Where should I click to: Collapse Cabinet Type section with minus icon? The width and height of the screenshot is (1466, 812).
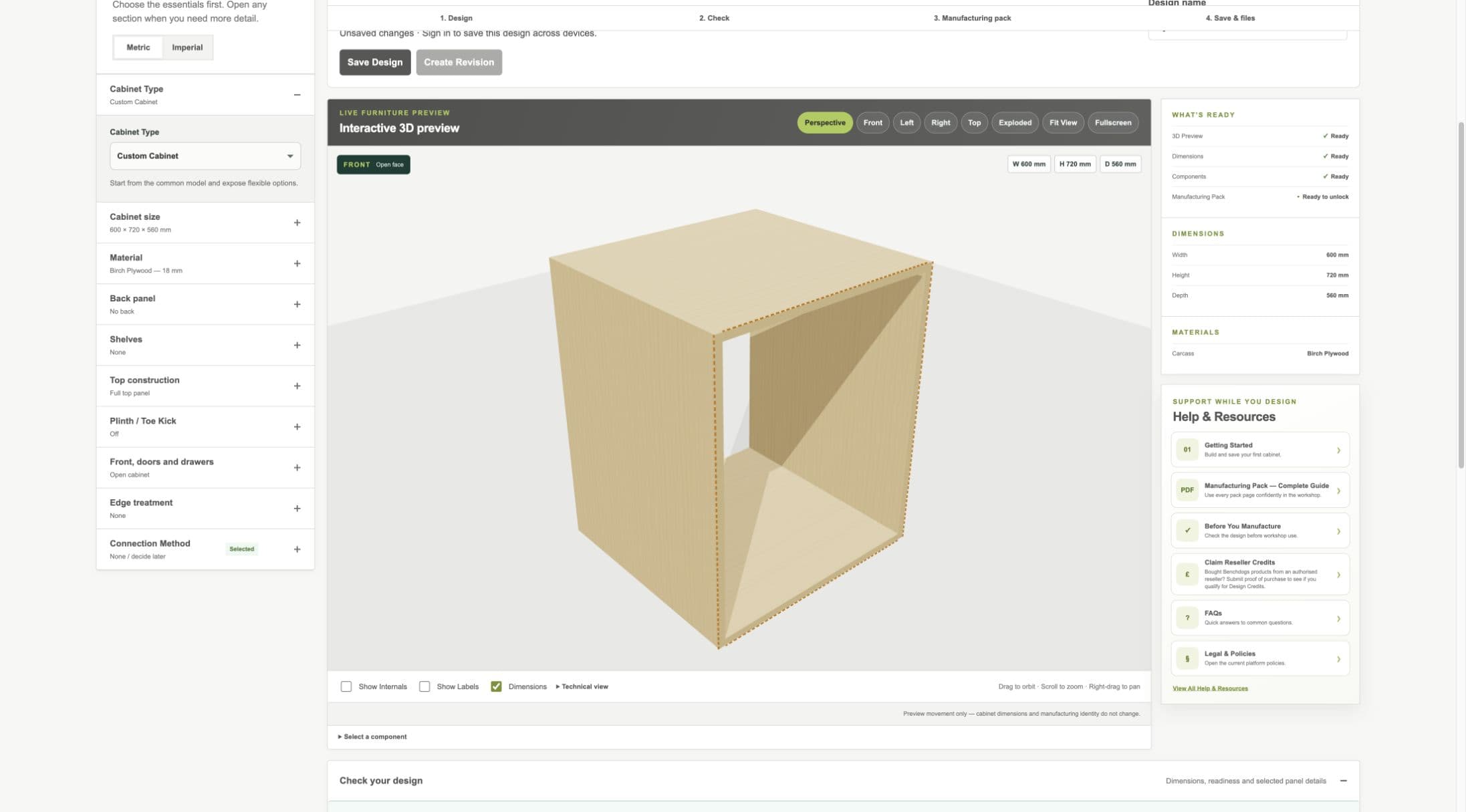pos(297,95)
